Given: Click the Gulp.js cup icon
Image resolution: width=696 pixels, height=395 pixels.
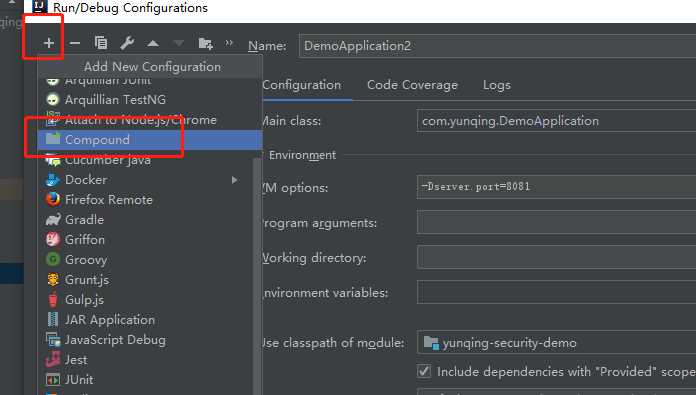Looking at the screenshot, I should [x=53, y=300].
